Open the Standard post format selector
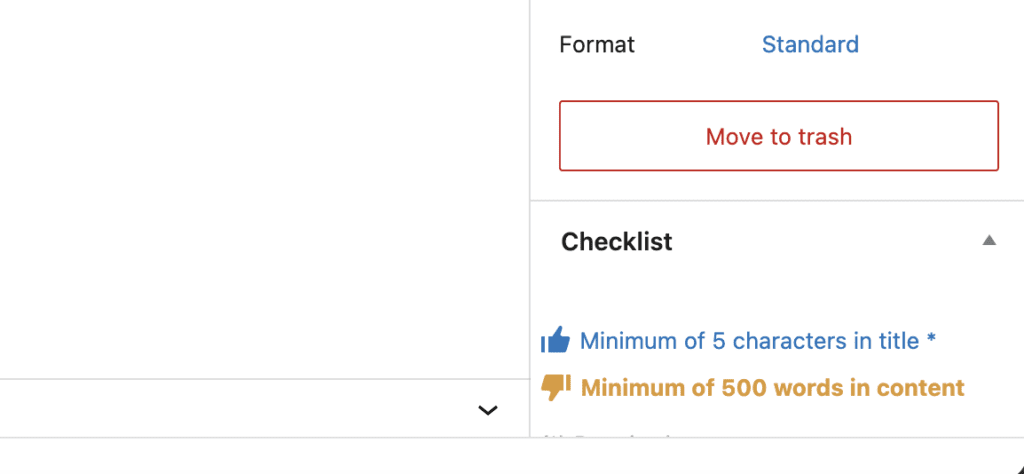The width and height of the screenshot is (1024, 474). click(x=810, y=45)
